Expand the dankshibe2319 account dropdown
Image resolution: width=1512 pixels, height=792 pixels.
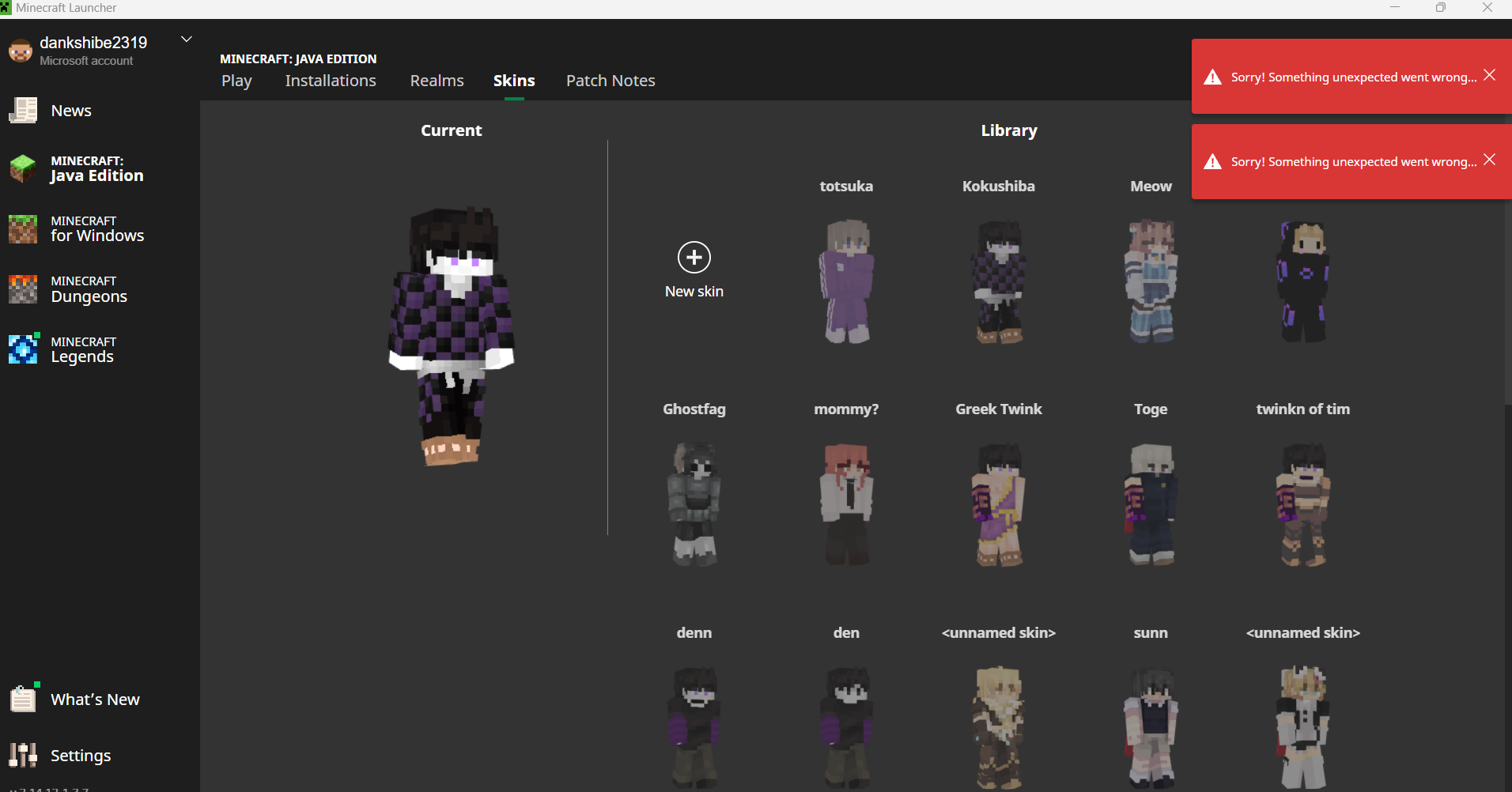click(x=187, y=40)
